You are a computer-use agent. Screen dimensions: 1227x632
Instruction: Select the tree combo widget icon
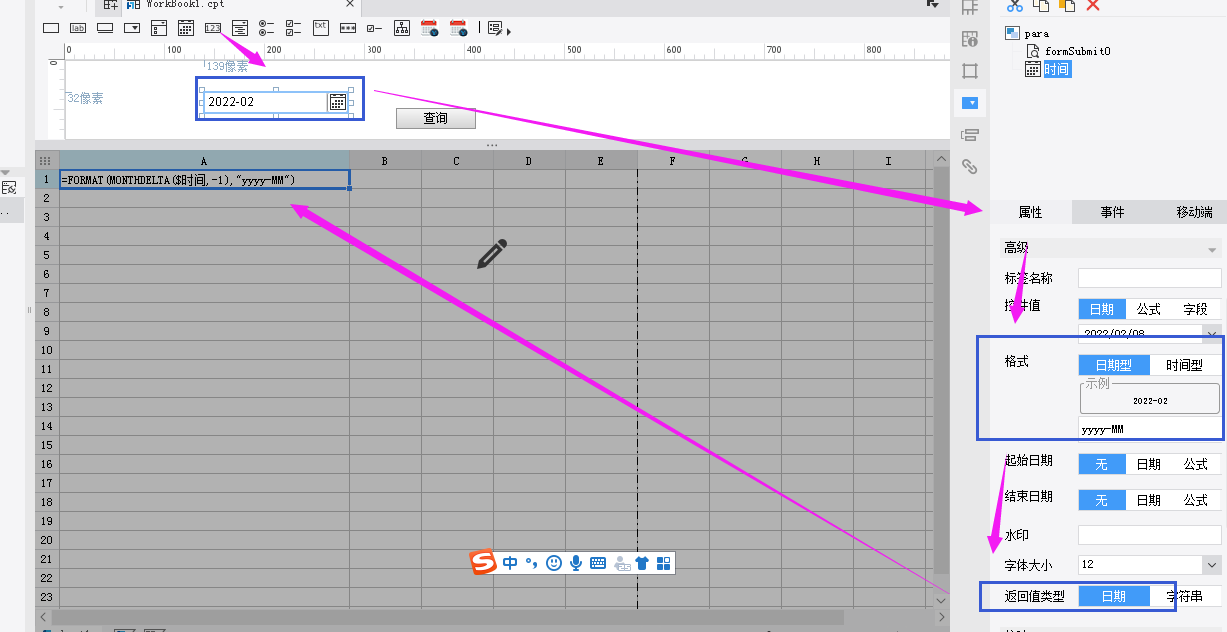pyautogui.click(x=240, y=28)
